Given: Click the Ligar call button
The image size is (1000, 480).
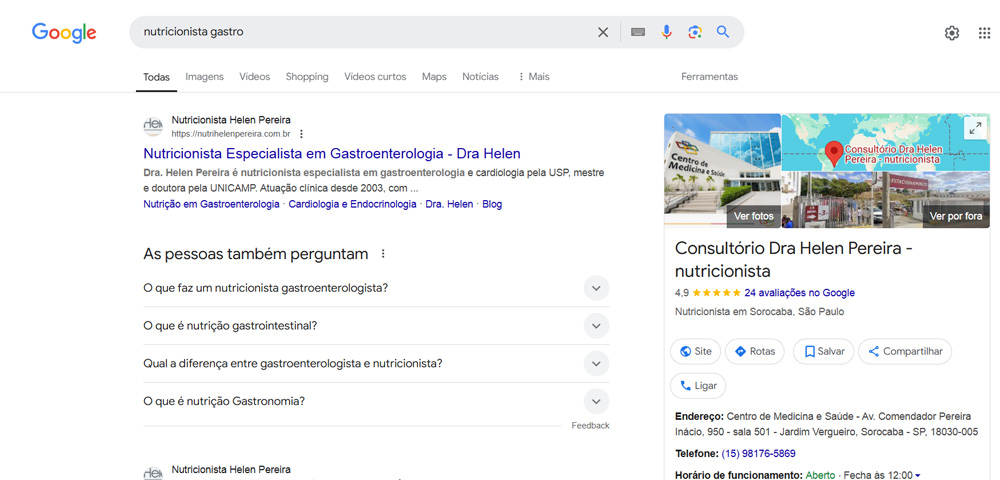Looking at the screenshot, I should pyautogui.click(x=698, y=386).
